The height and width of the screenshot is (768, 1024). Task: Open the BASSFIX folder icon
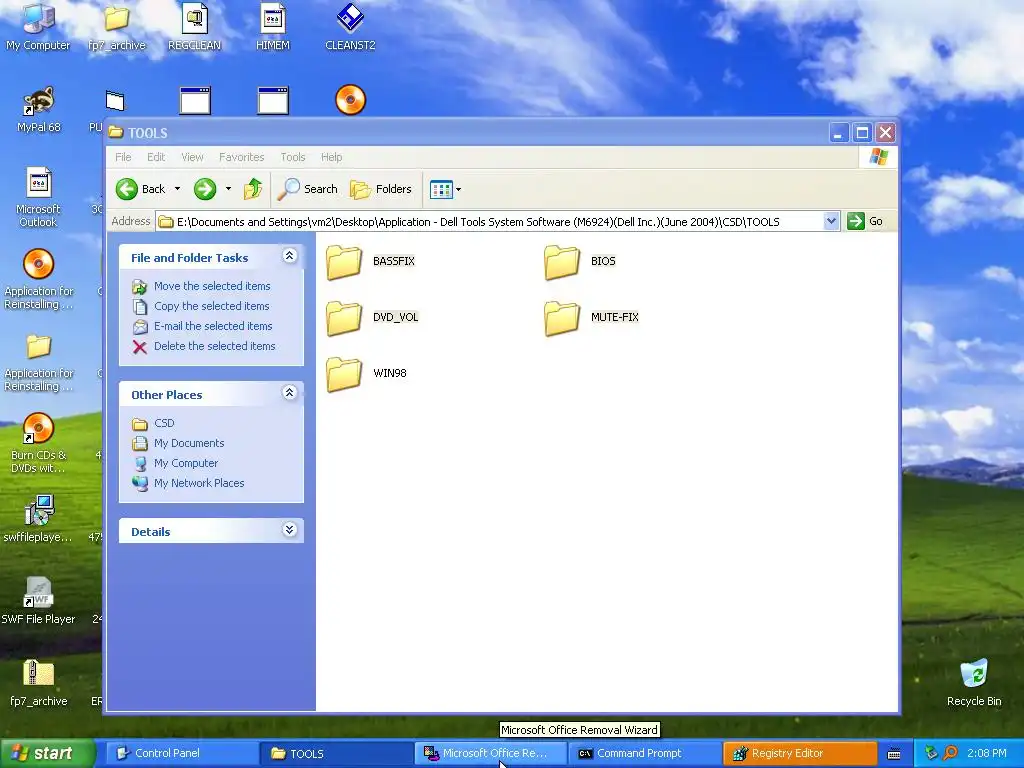coord(344,262)
